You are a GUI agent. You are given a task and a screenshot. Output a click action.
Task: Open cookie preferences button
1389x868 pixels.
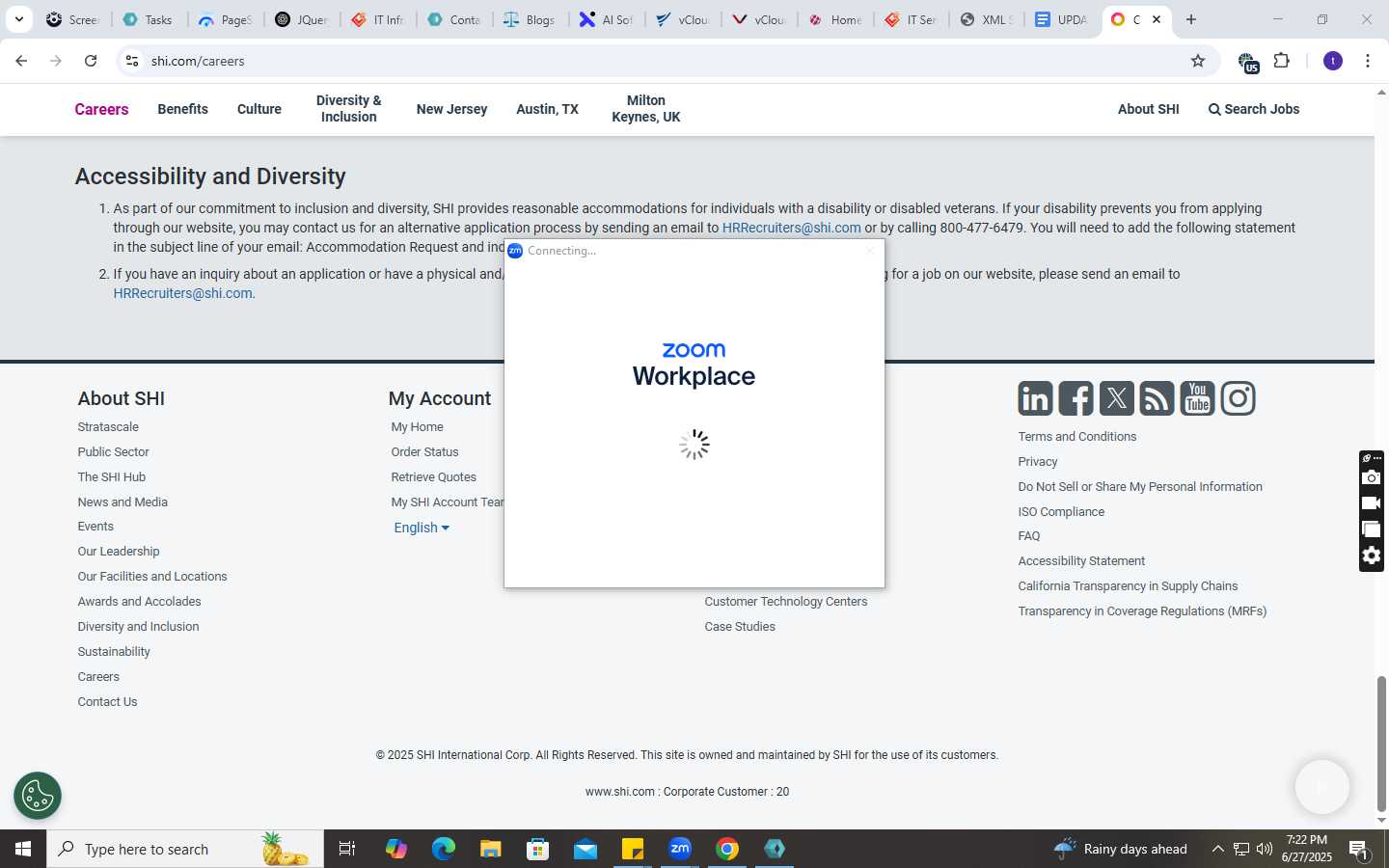(38, 796)
